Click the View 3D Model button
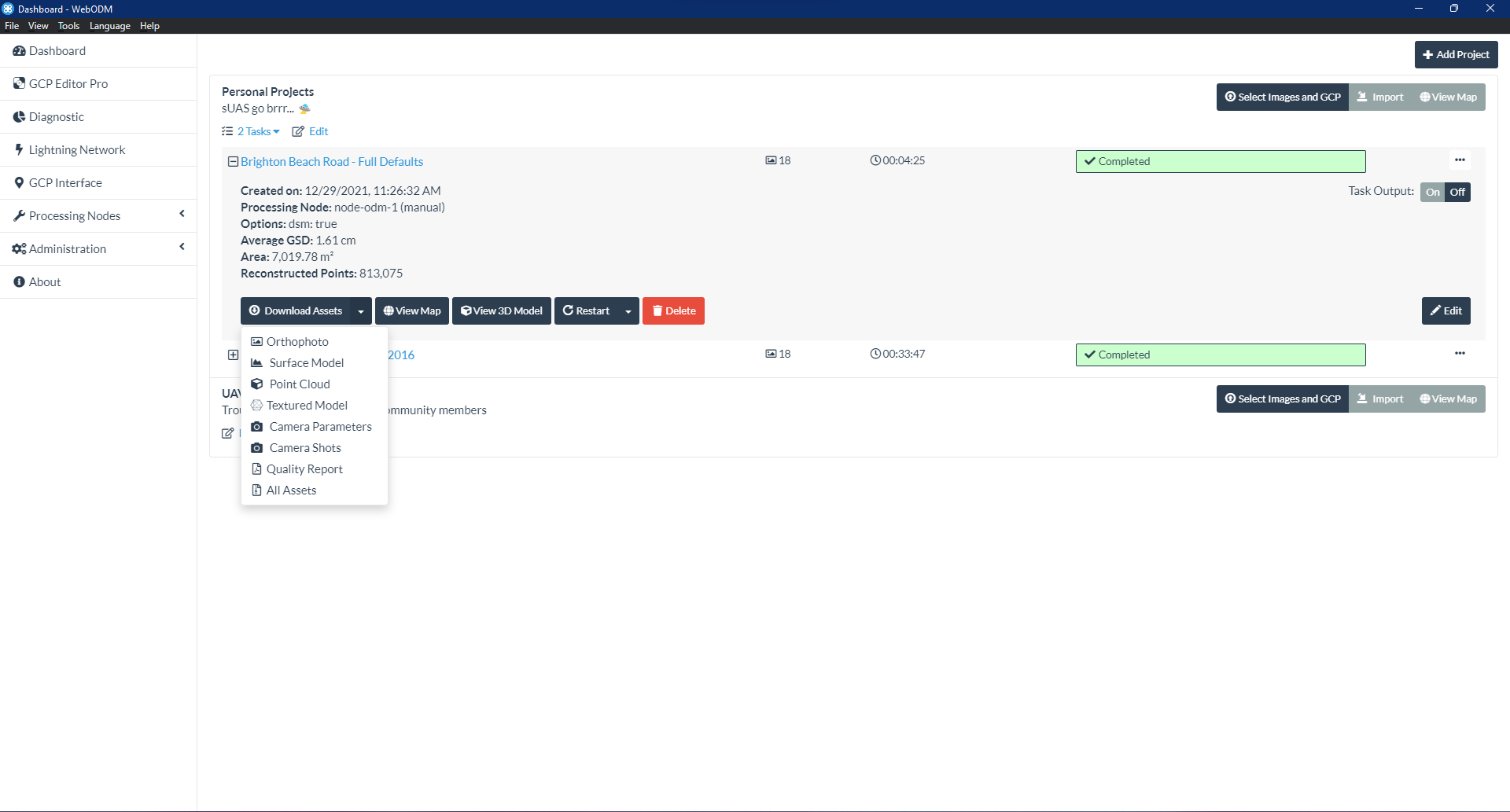 [x=501, y=311]
